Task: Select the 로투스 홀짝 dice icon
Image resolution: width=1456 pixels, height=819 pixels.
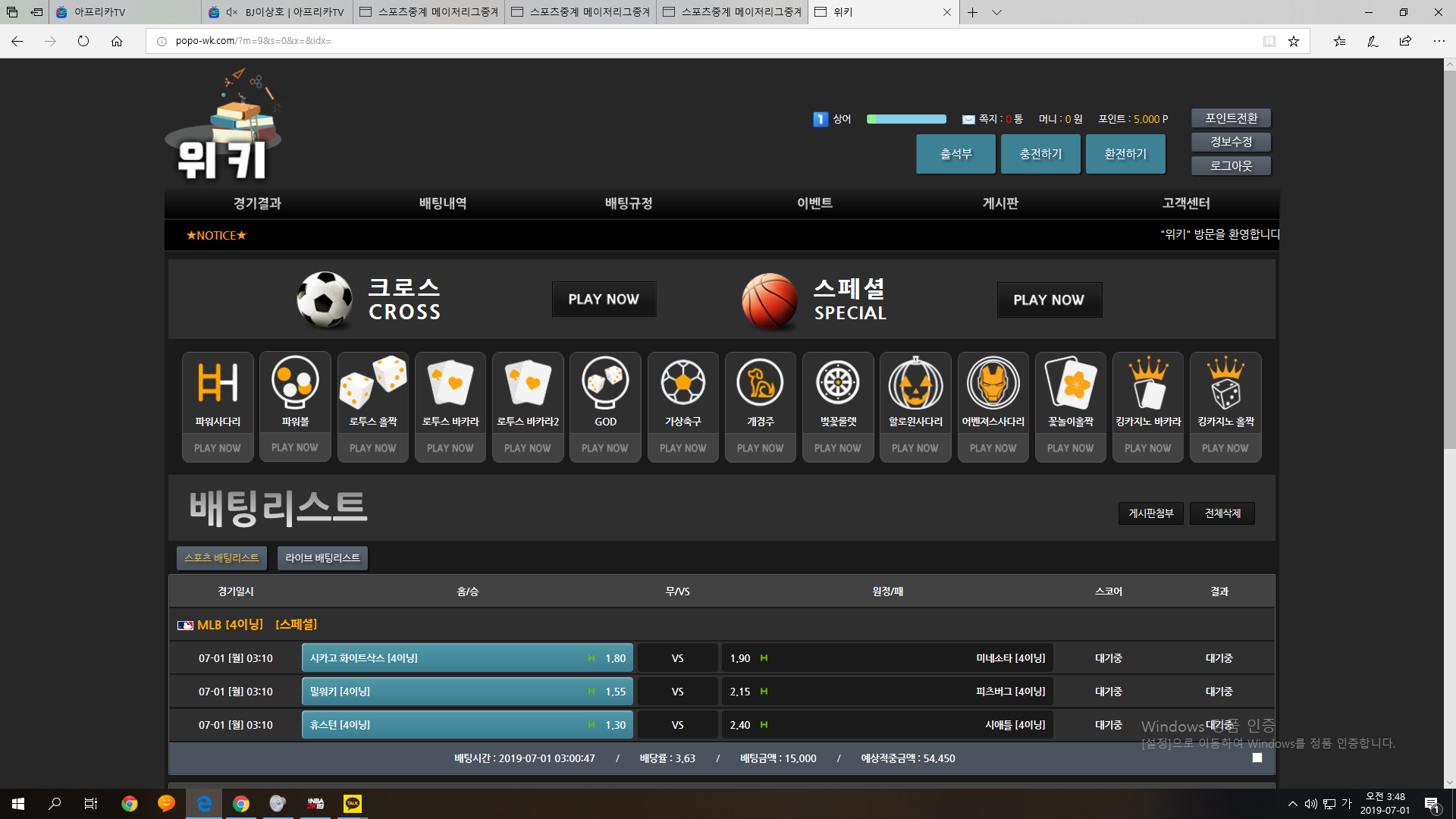Action: click(x=372, y=383)
